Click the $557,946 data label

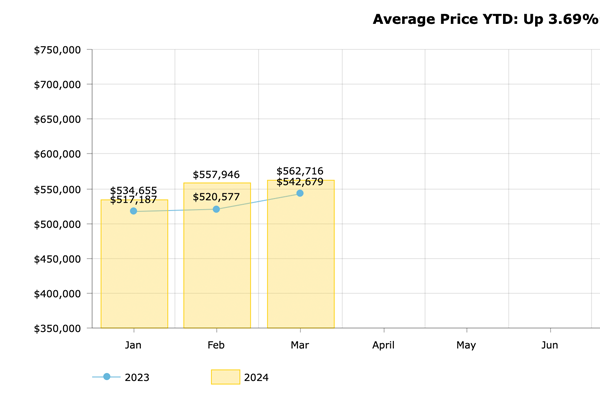click(x=217, y=175)
